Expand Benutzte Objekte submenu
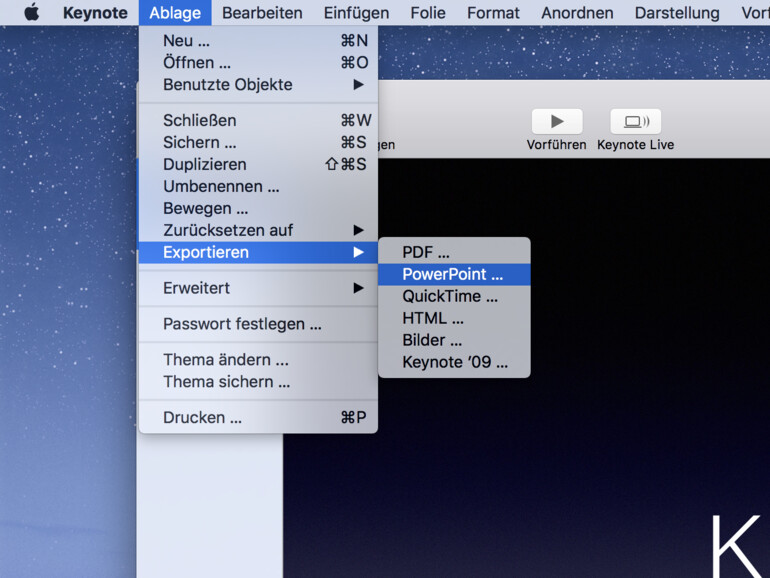770x578 pixels. pyautogui.click(x=258, y=84)
